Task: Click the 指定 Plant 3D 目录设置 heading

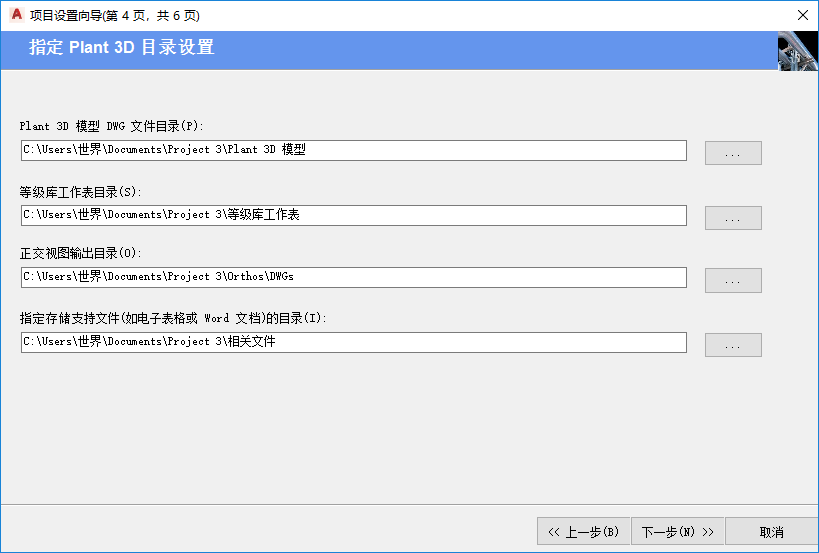Action: tap(122, 47)
